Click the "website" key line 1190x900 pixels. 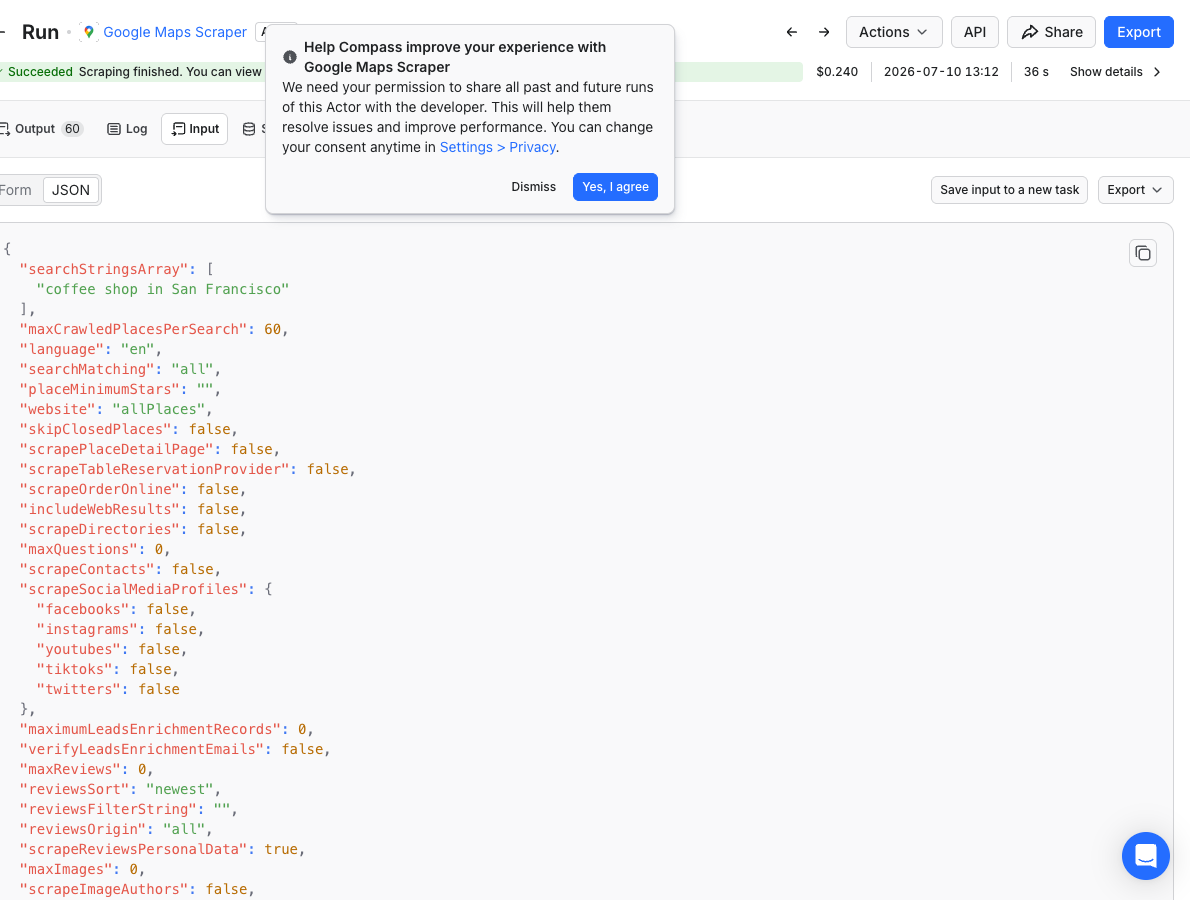click(x=117, y=409)
